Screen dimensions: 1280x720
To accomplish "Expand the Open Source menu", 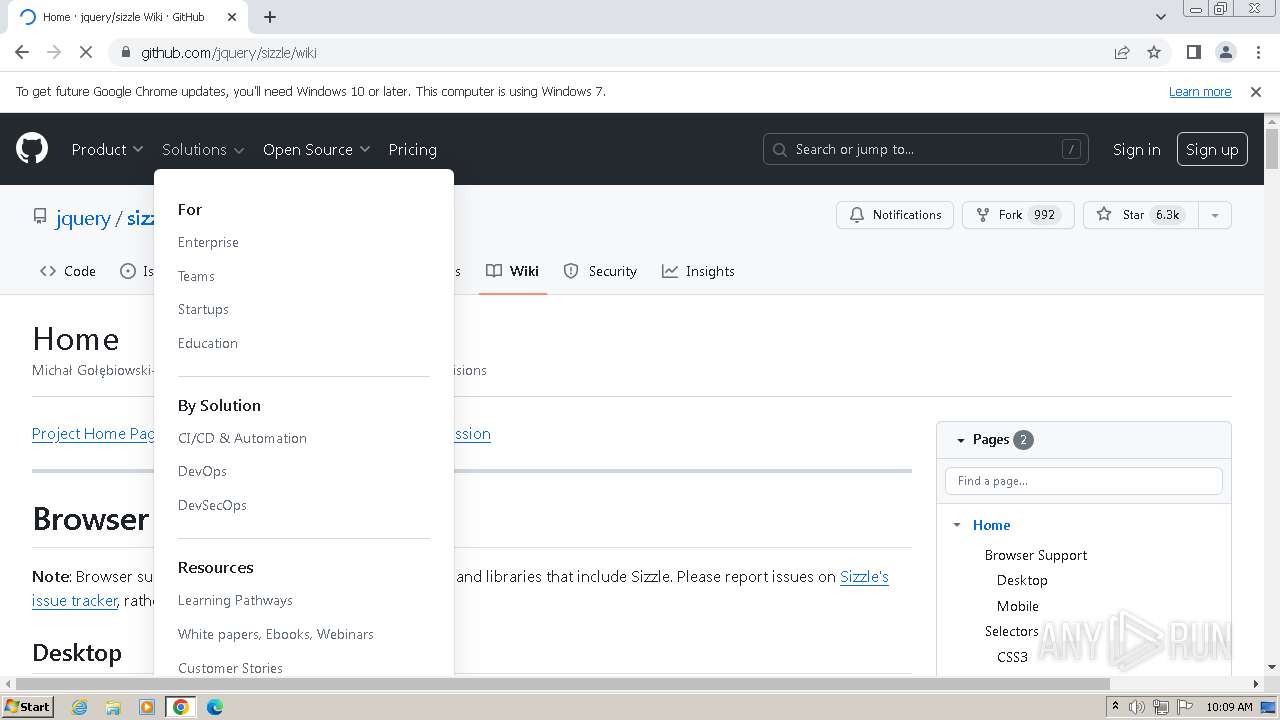I will click(316, 149).
